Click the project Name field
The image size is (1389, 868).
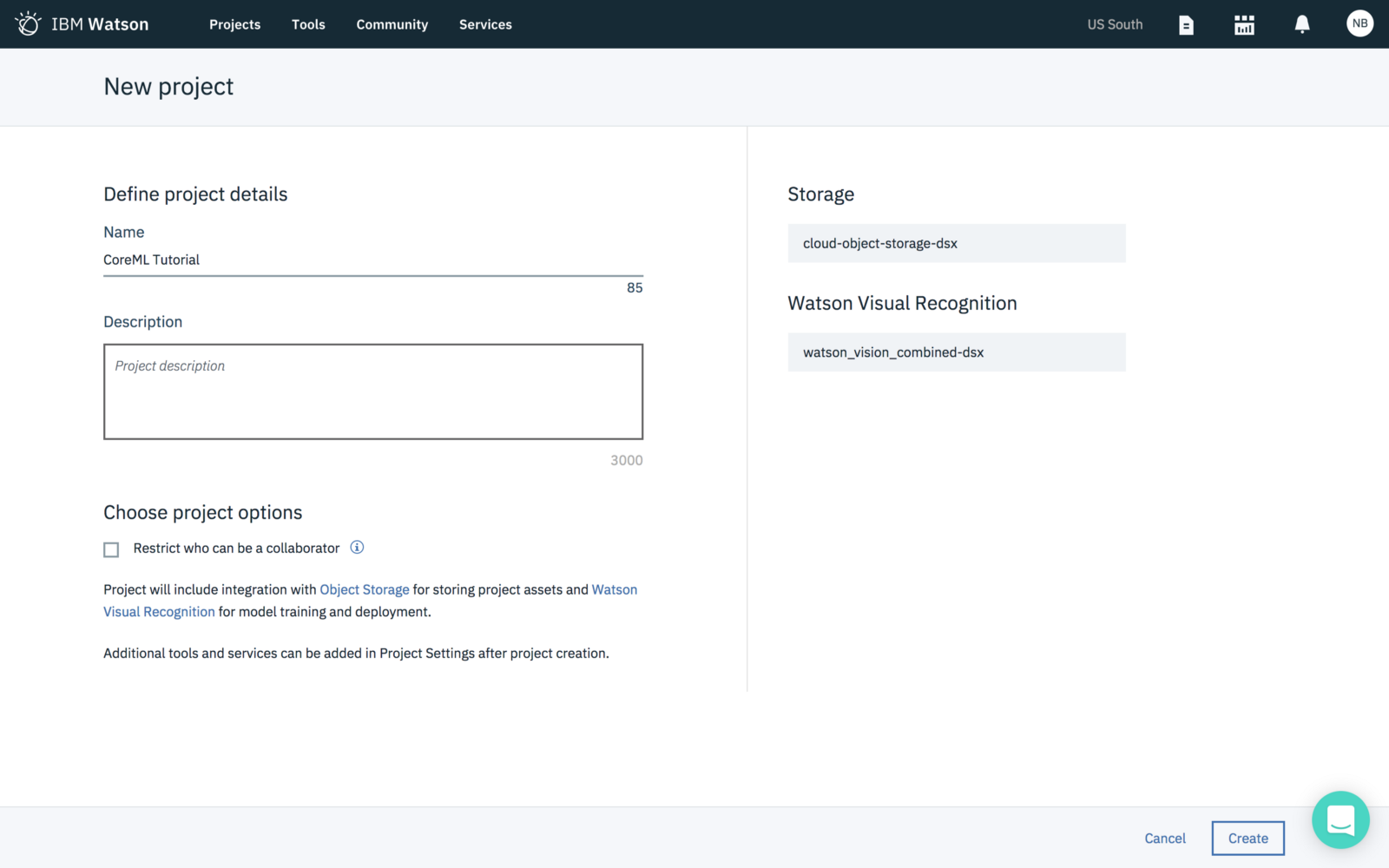coord(373,260)
